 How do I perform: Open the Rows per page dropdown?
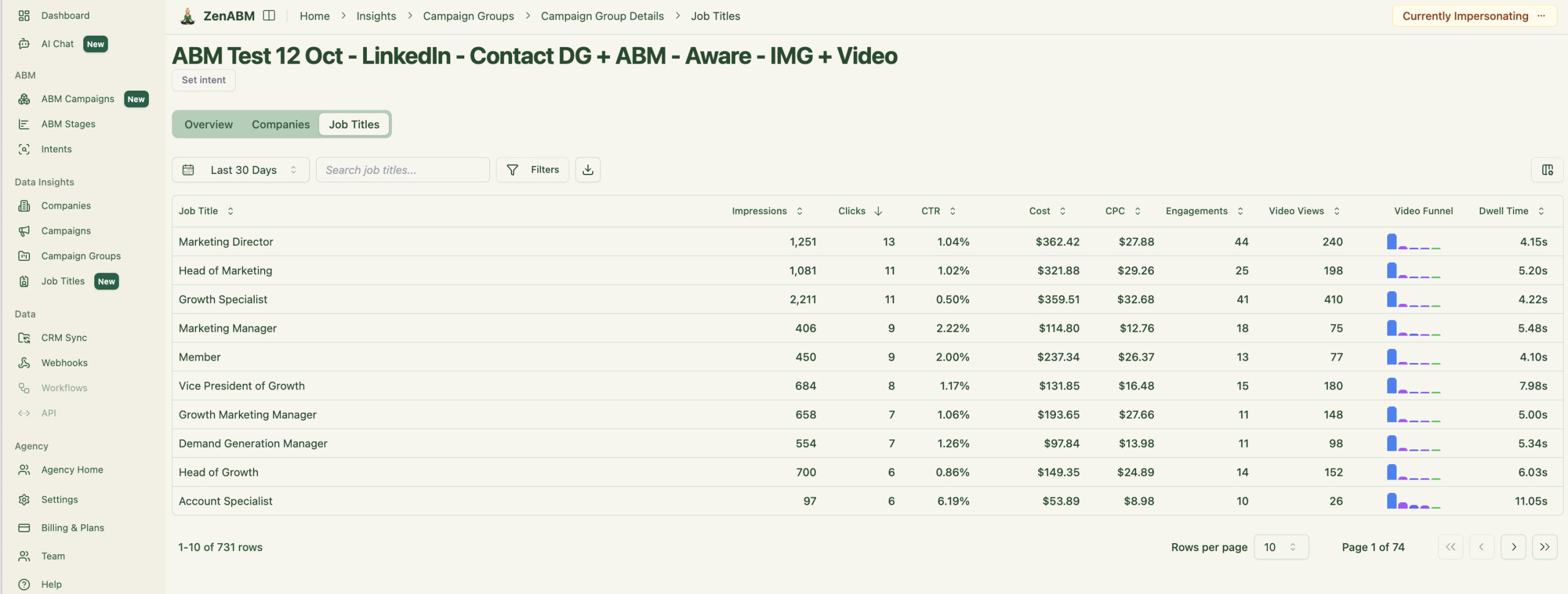(1281, 547)
